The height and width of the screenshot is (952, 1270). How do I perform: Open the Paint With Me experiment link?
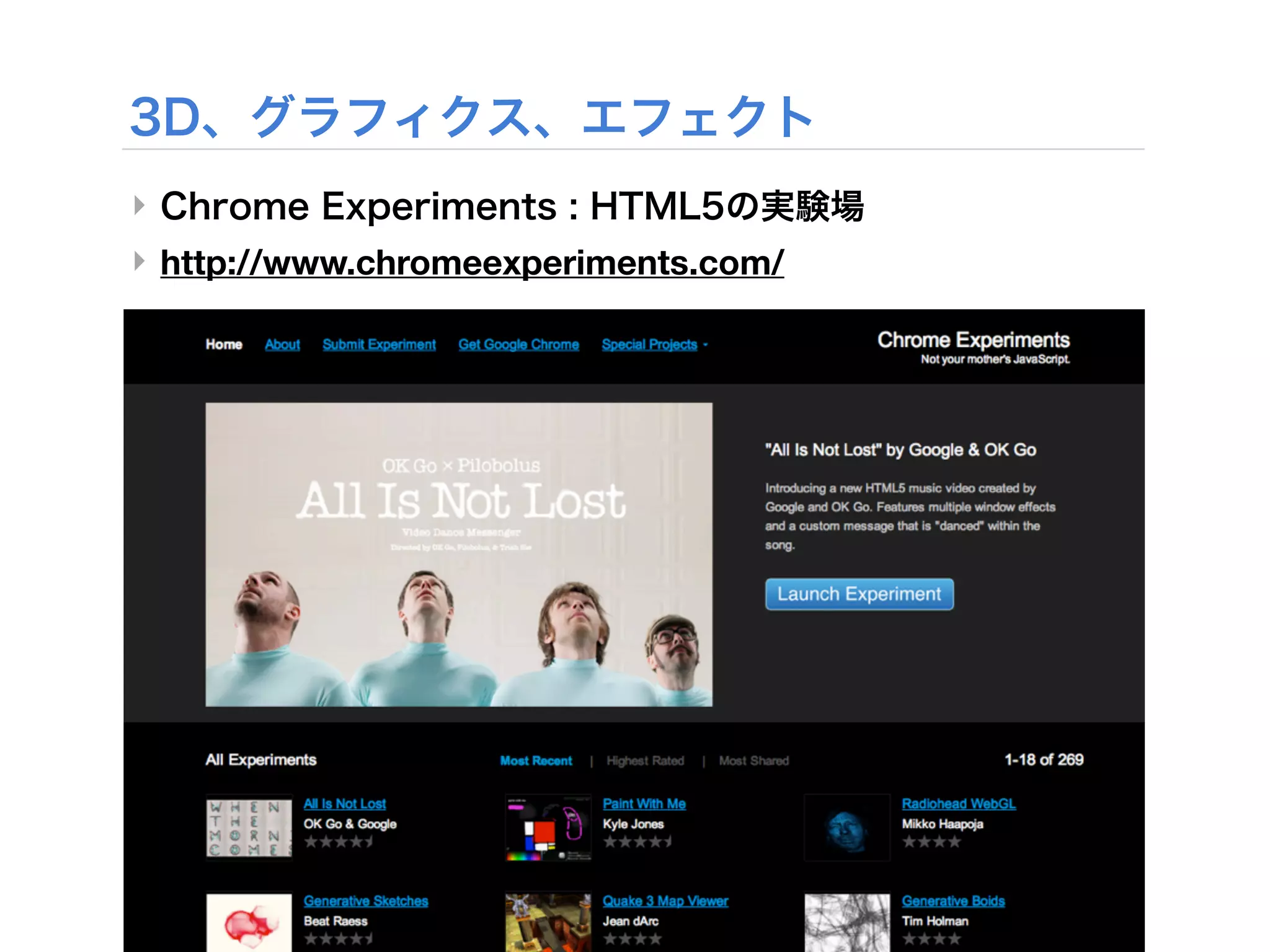pos(644,804)
